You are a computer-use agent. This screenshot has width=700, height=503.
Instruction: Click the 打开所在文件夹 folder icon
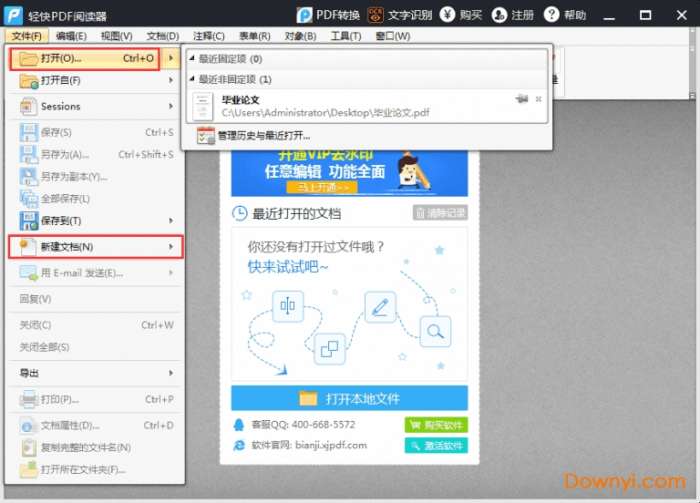tap(29, 470)
